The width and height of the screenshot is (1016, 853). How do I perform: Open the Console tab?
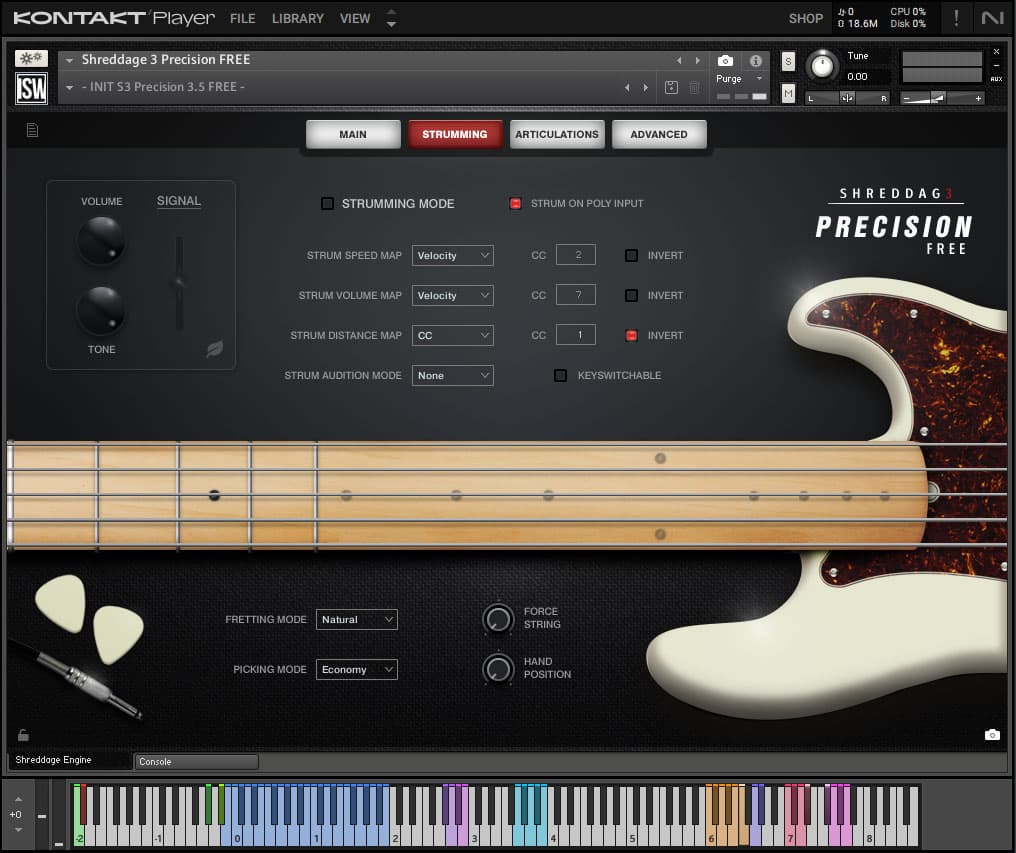pyautogui.click(x=196, y=762)
